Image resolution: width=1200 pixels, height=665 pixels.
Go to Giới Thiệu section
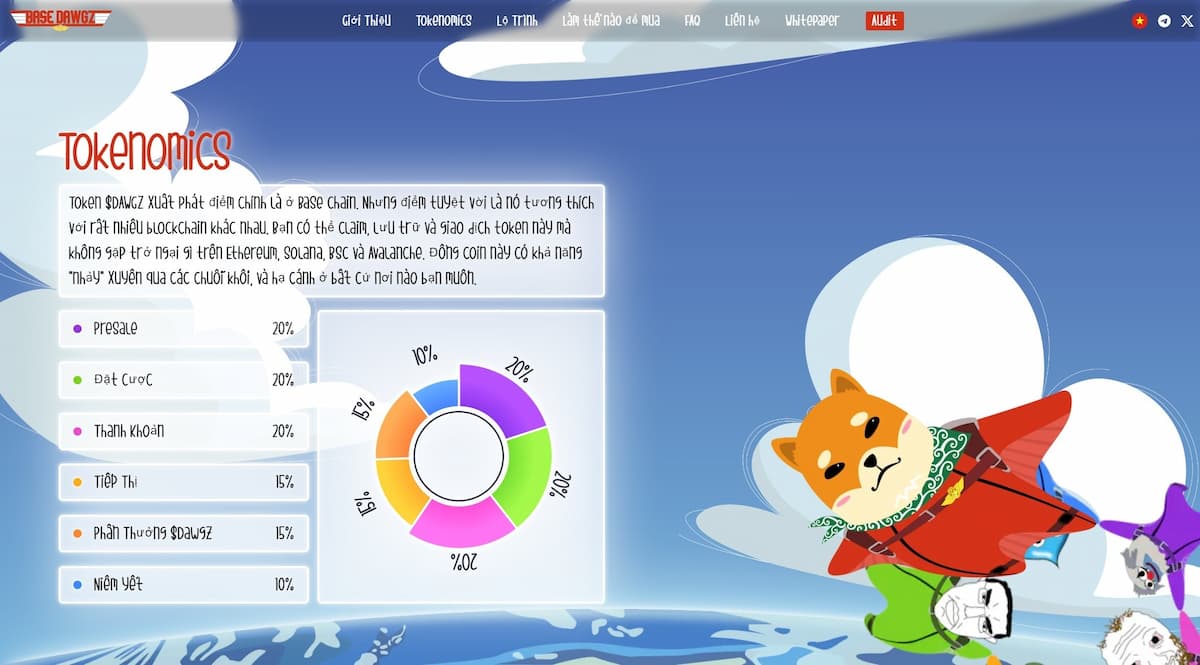(x=366, y=20)
